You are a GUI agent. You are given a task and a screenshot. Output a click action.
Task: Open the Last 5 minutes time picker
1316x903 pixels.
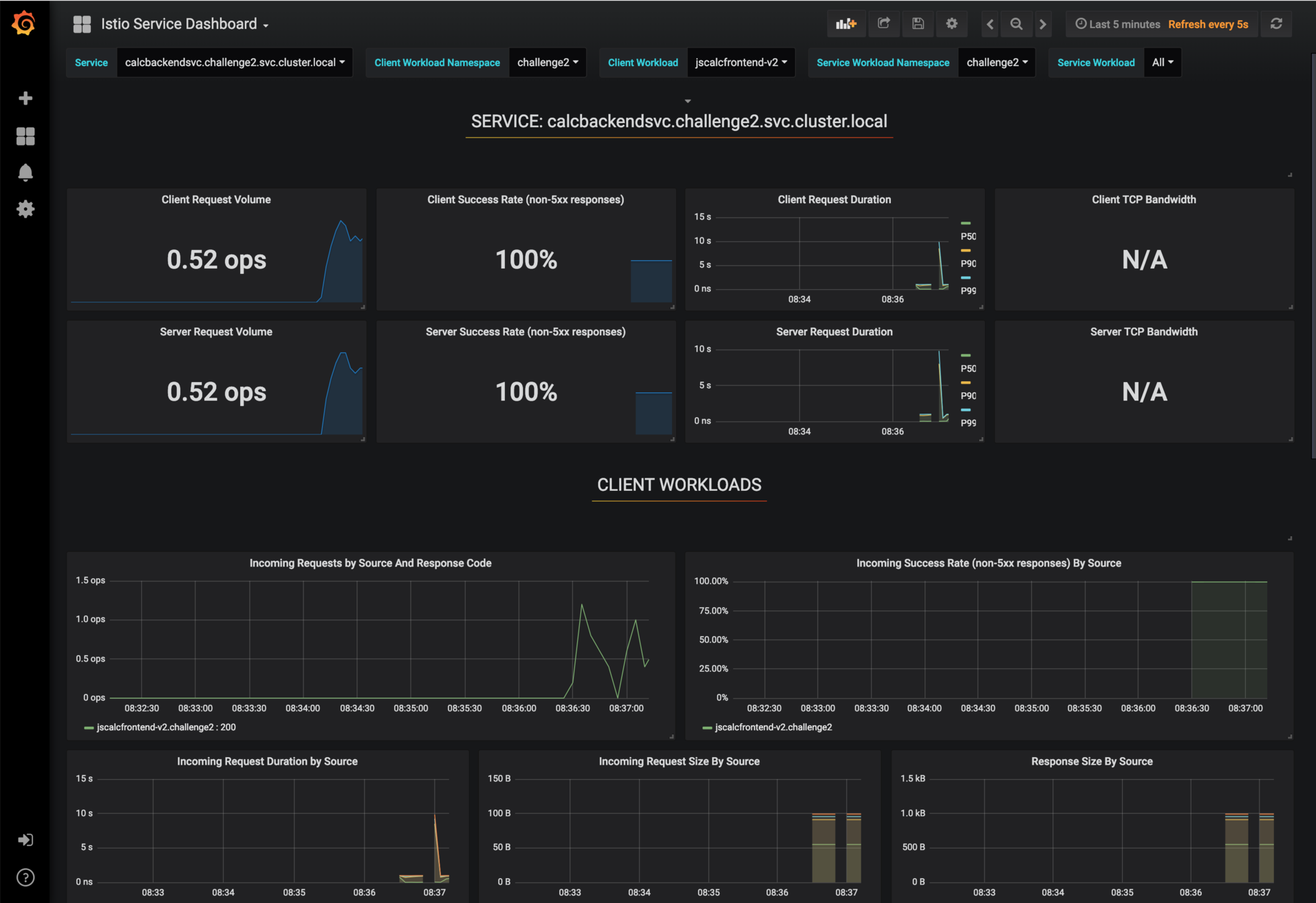point(1118,24)
